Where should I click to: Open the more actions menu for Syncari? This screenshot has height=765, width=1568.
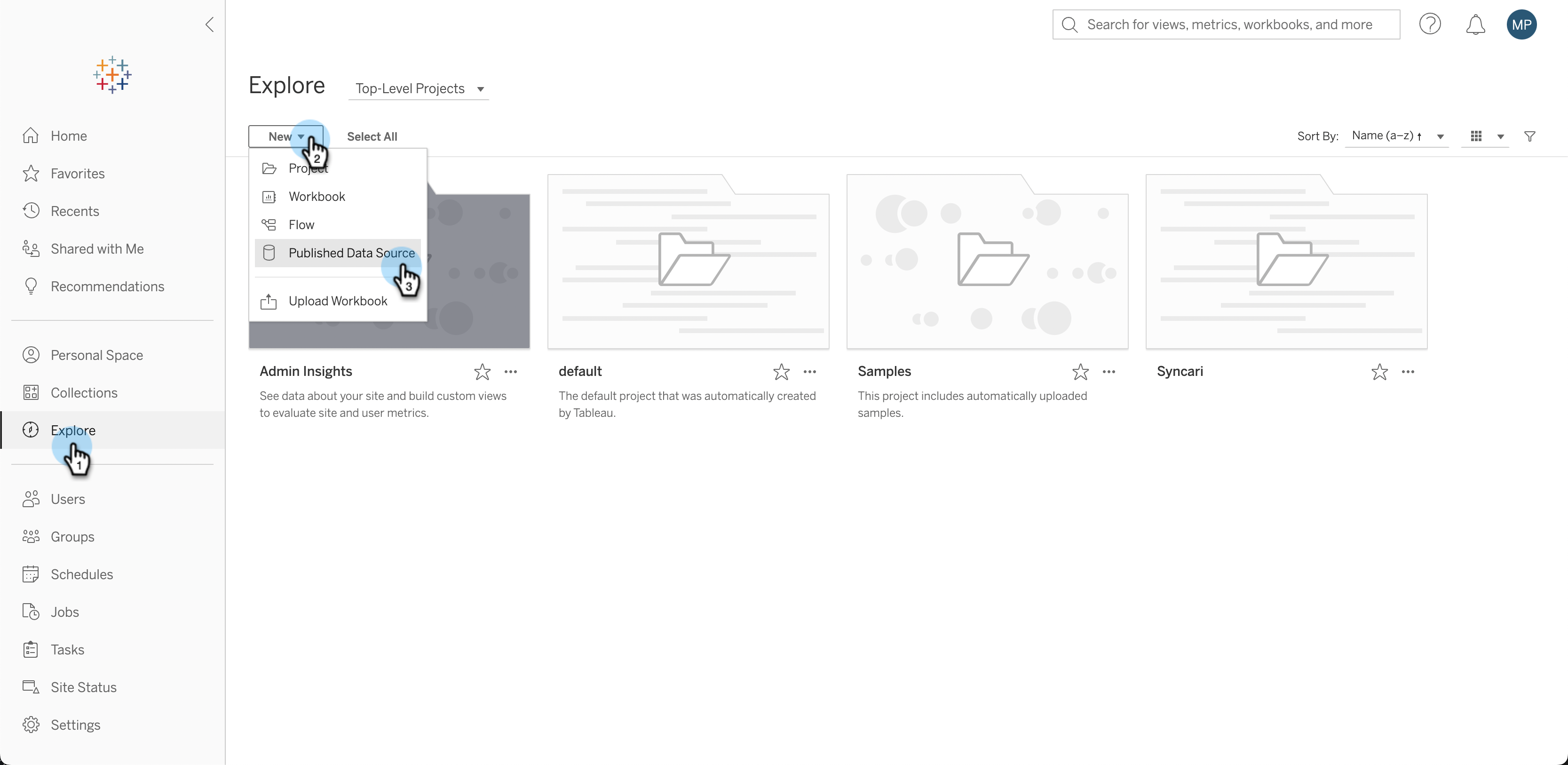click(1408, 372)
